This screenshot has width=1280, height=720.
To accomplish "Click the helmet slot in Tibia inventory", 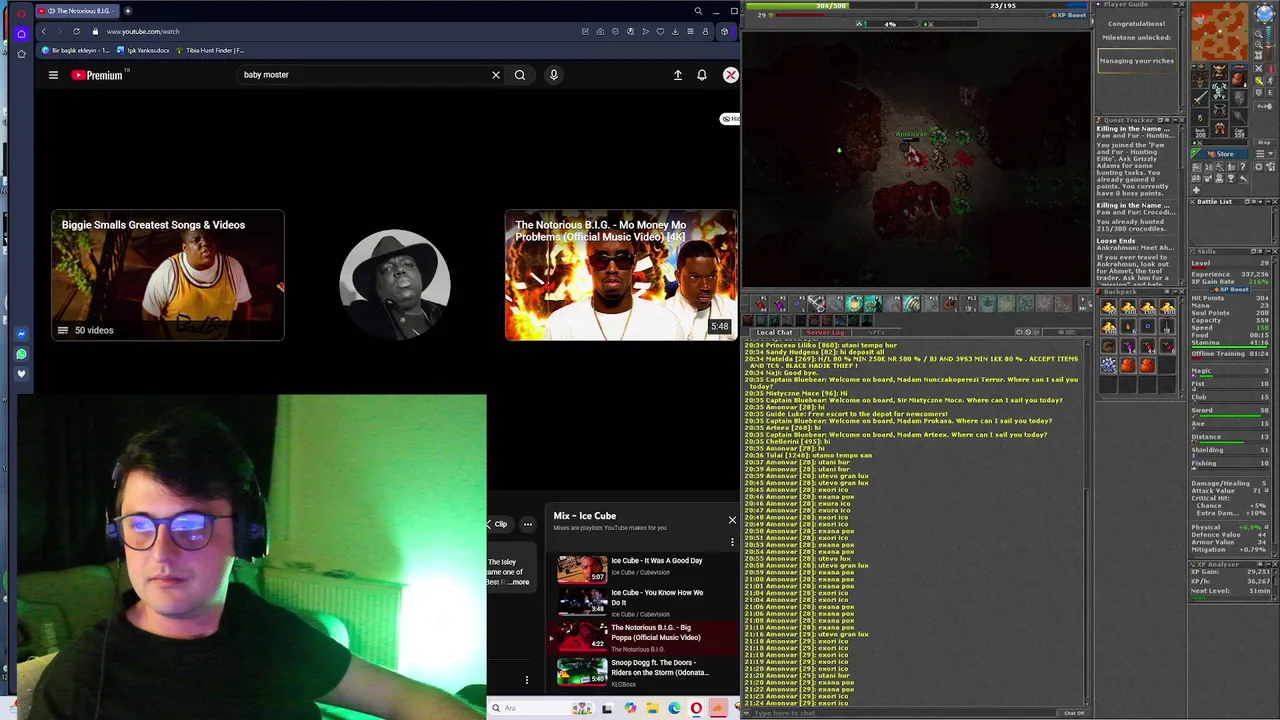I will [1218, 71].
